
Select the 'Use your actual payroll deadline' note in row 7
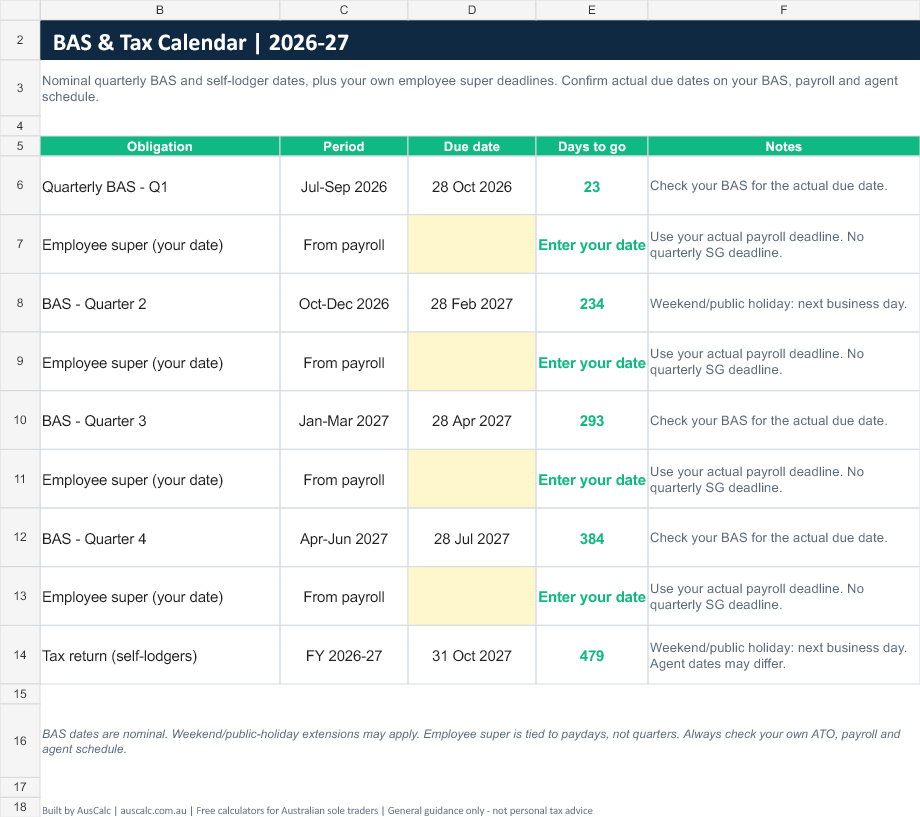784,244
